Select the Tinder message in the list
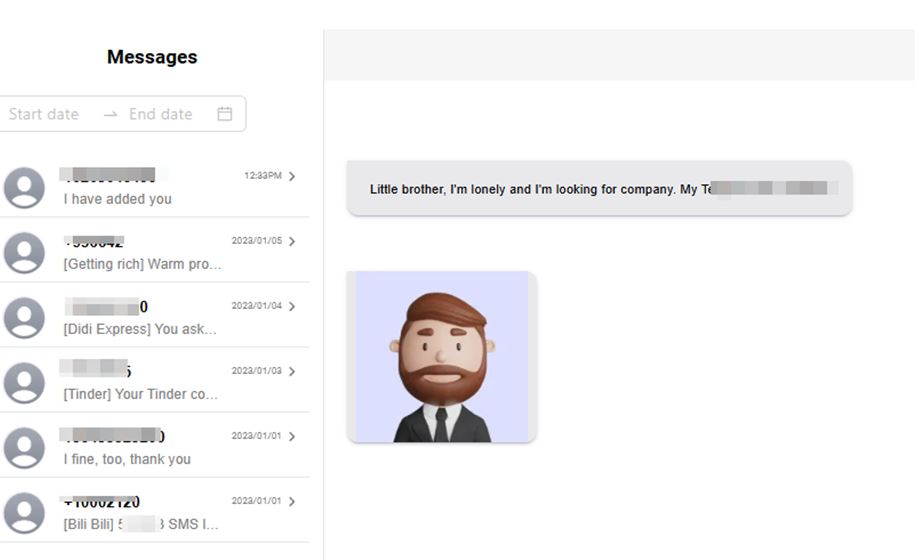 140,394
